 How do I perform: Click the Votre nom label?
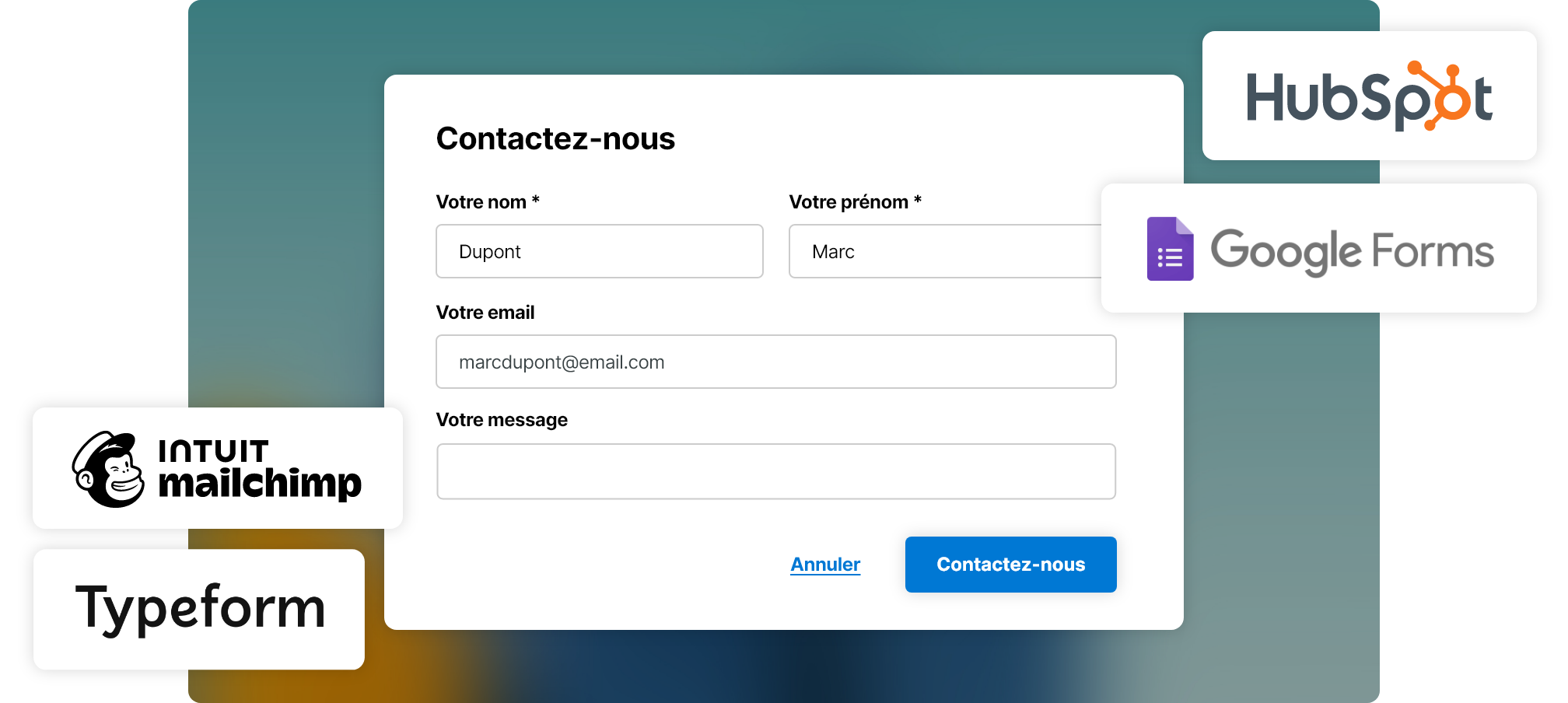pyautogui.click(x=481, y=202)
